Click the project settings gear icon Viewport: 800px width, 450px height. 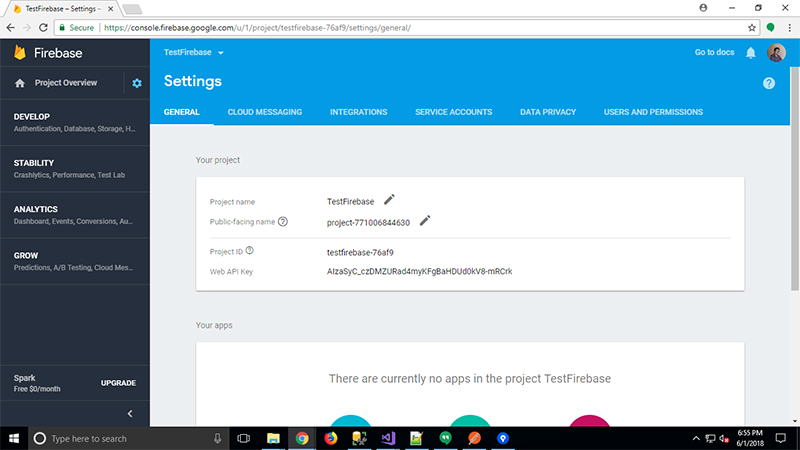tap(137, 83)
